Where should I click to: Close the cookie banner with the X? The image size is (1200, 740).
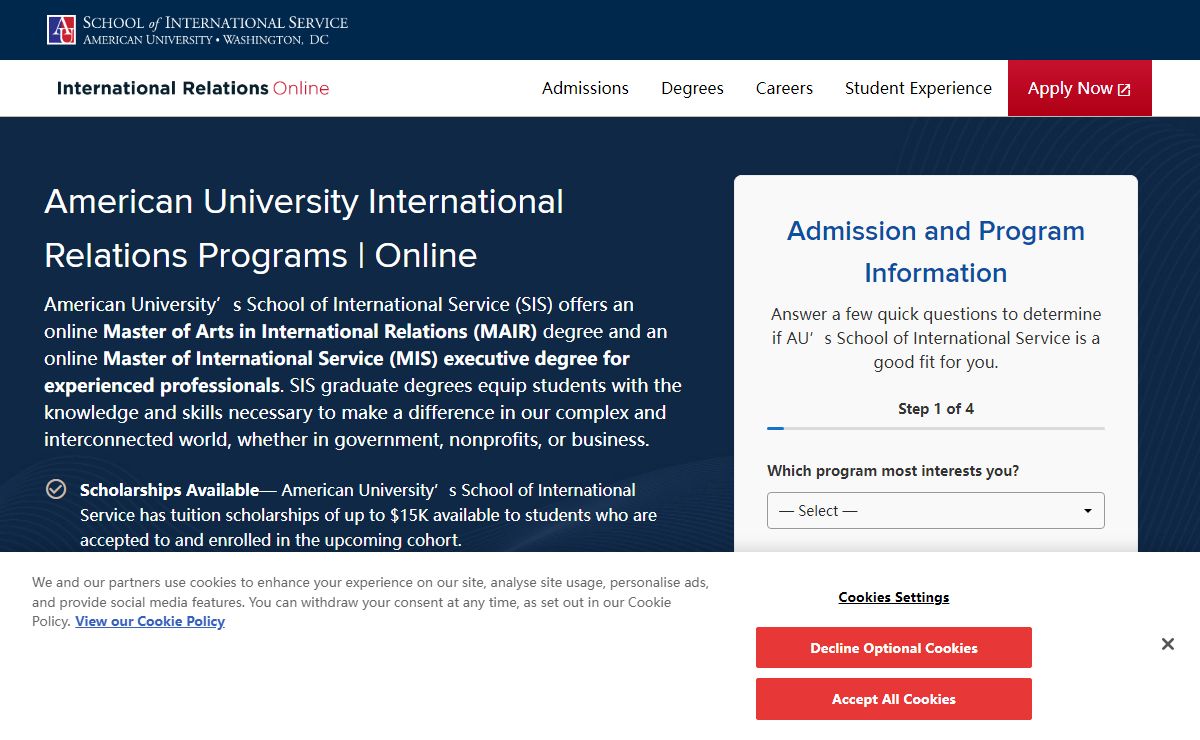click(1167, 644)
